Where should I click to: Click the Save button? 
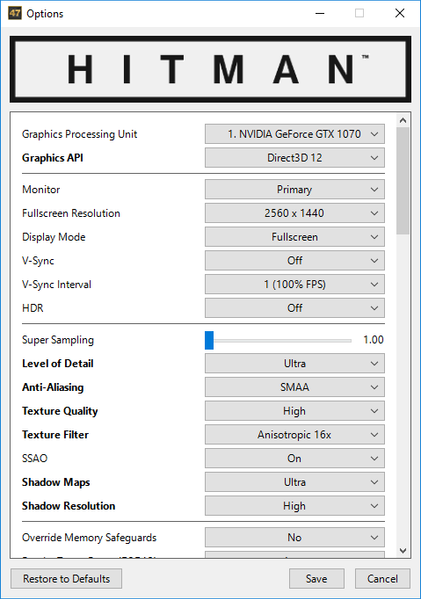click(x=316, y=579)
